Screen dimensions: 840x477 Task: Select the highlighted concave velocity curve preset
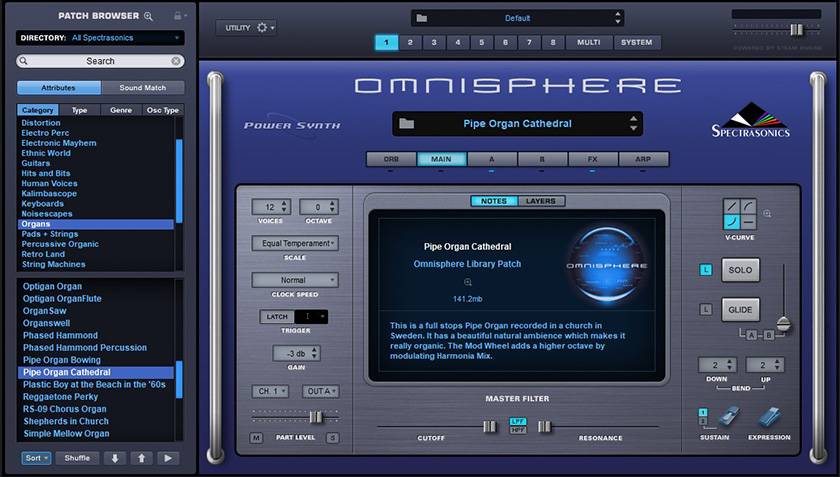coord(731,222)
